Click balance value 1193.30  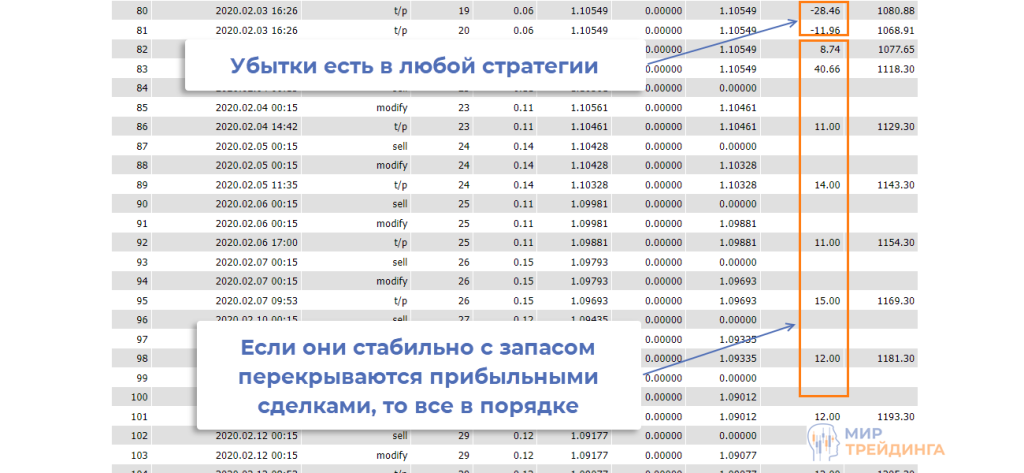(x=896, y=416)
